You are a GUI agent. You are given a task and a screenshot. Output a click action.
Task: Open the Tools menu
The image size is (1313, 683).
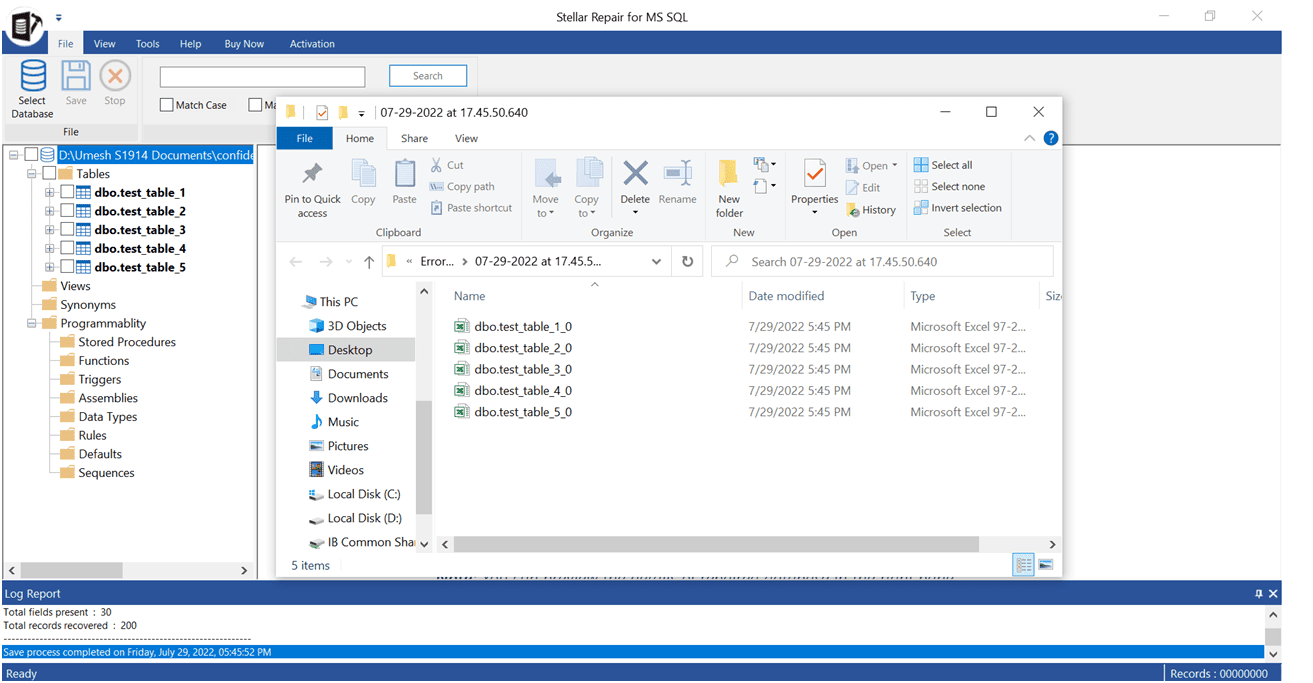(x=148, y=43)
